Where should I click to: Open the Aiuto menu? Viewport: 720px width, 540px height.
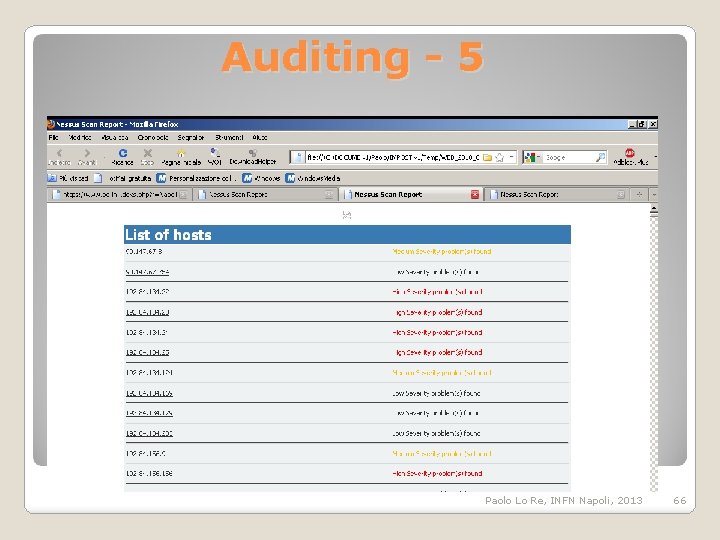tap(260, 137)
